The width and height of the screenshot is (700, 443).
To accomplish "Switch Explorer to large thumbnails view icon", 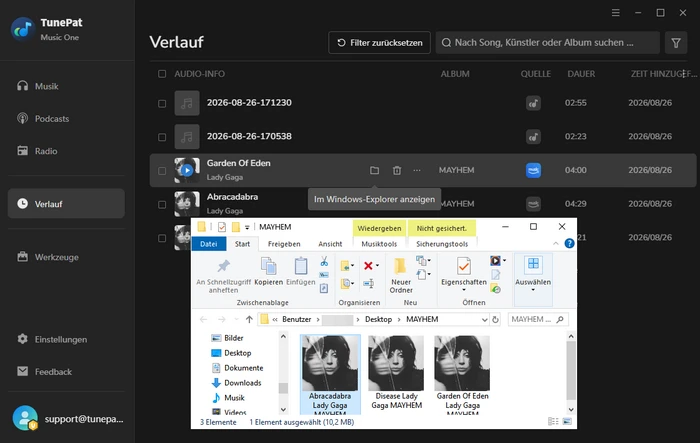I will tap(567, 422).
